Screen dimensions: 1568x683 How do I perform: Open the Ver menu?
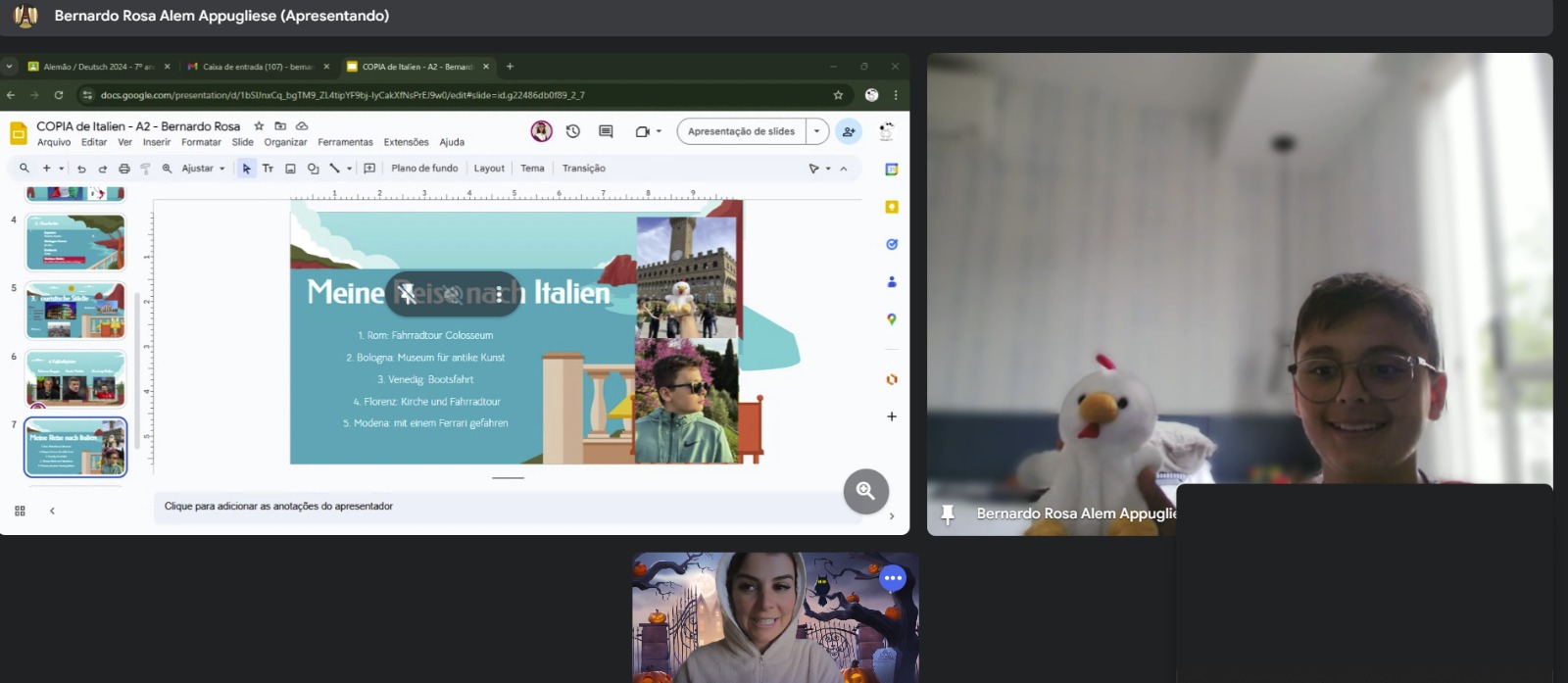click(x=124, y=142)
